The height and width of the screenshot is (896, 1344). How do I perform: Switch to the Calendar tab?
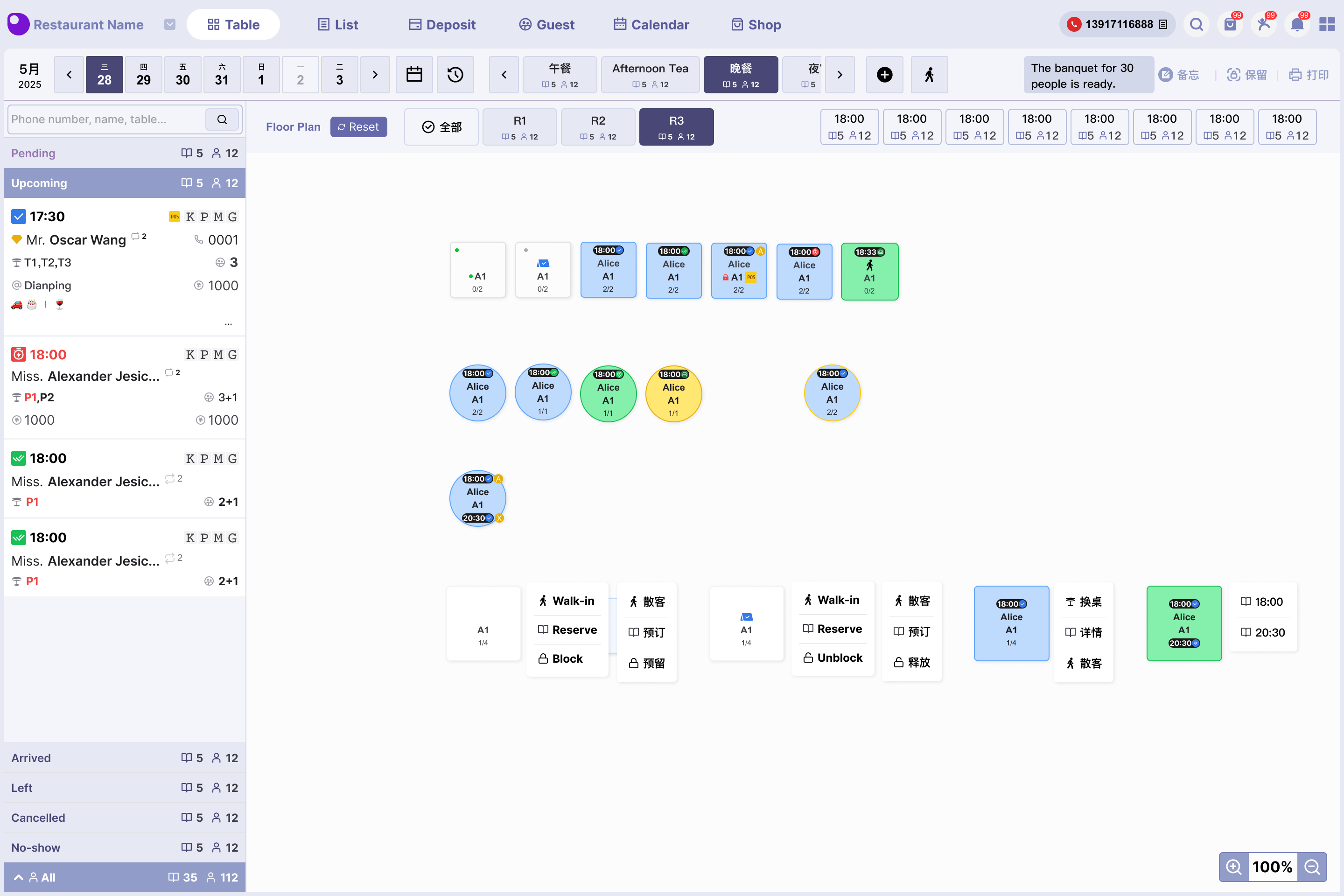click(x=651, y=25)
